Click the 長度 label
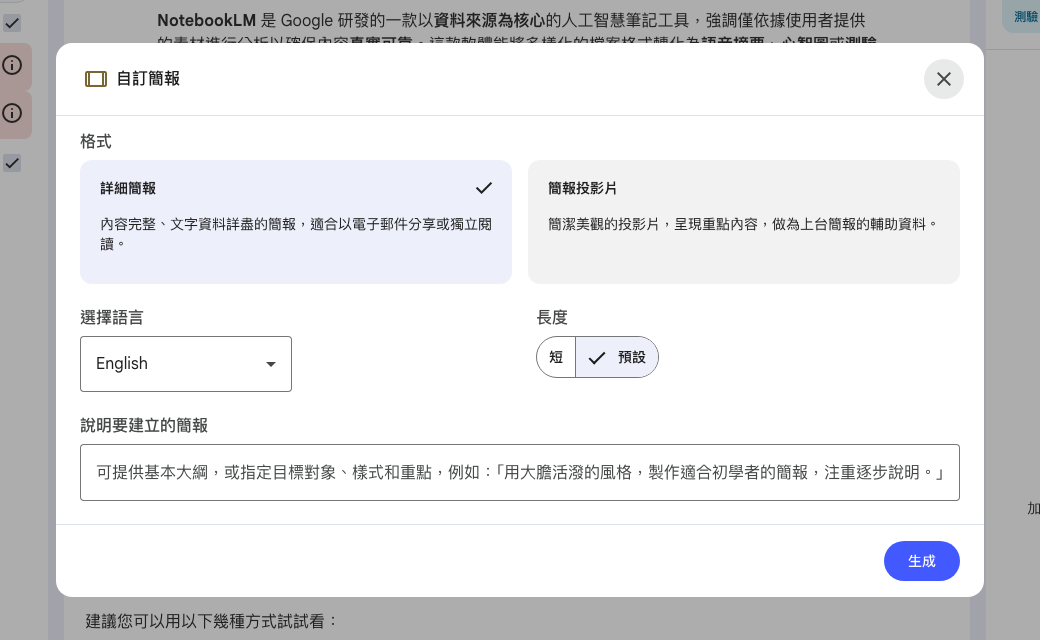The height and width of the screenshot is (640, 1040). 552,318
